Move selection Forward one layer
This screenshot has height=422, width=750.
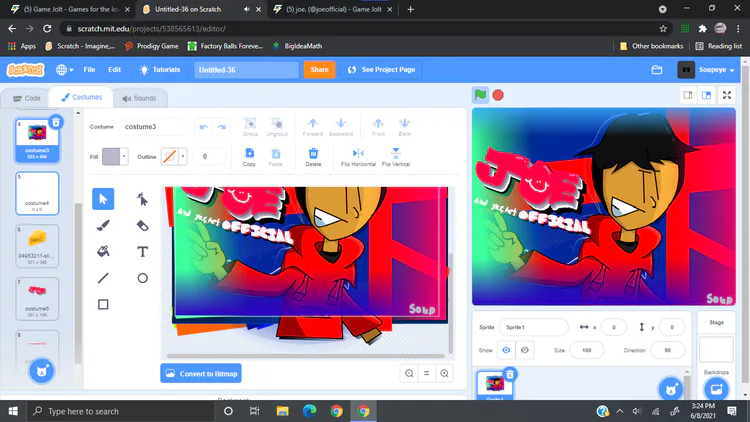click(x=312, y=127)
